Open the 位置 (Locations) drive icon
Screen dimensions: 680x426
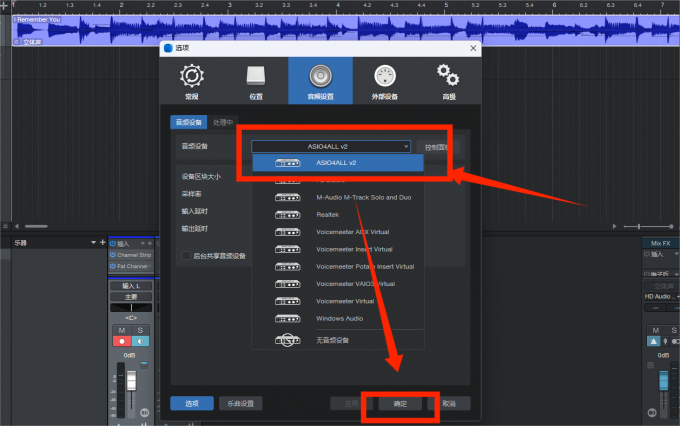click(x=255, y=80)
